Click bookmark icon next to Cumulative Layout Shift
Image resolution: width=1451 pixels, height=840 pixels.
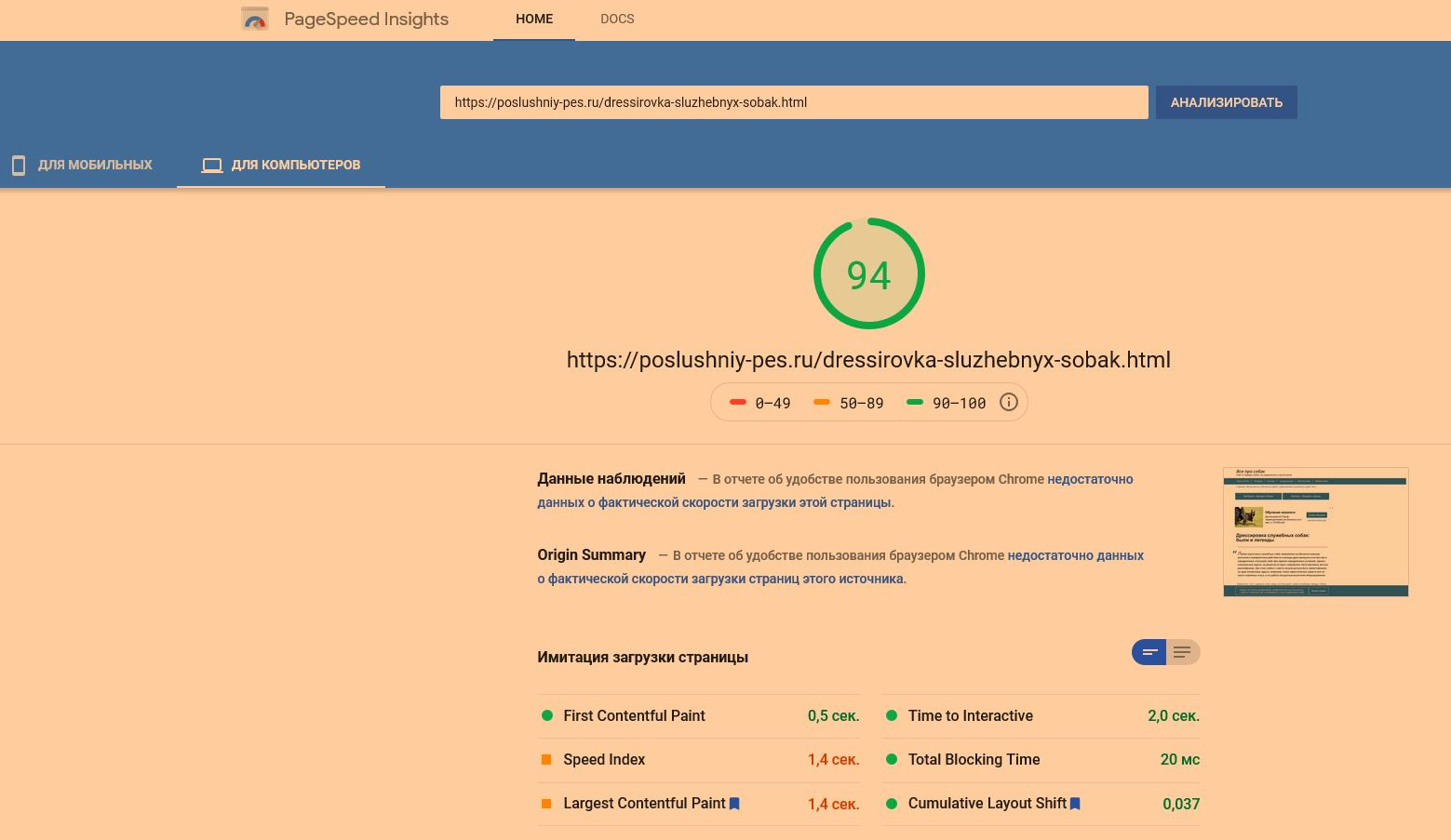[x=1075, y=804]
